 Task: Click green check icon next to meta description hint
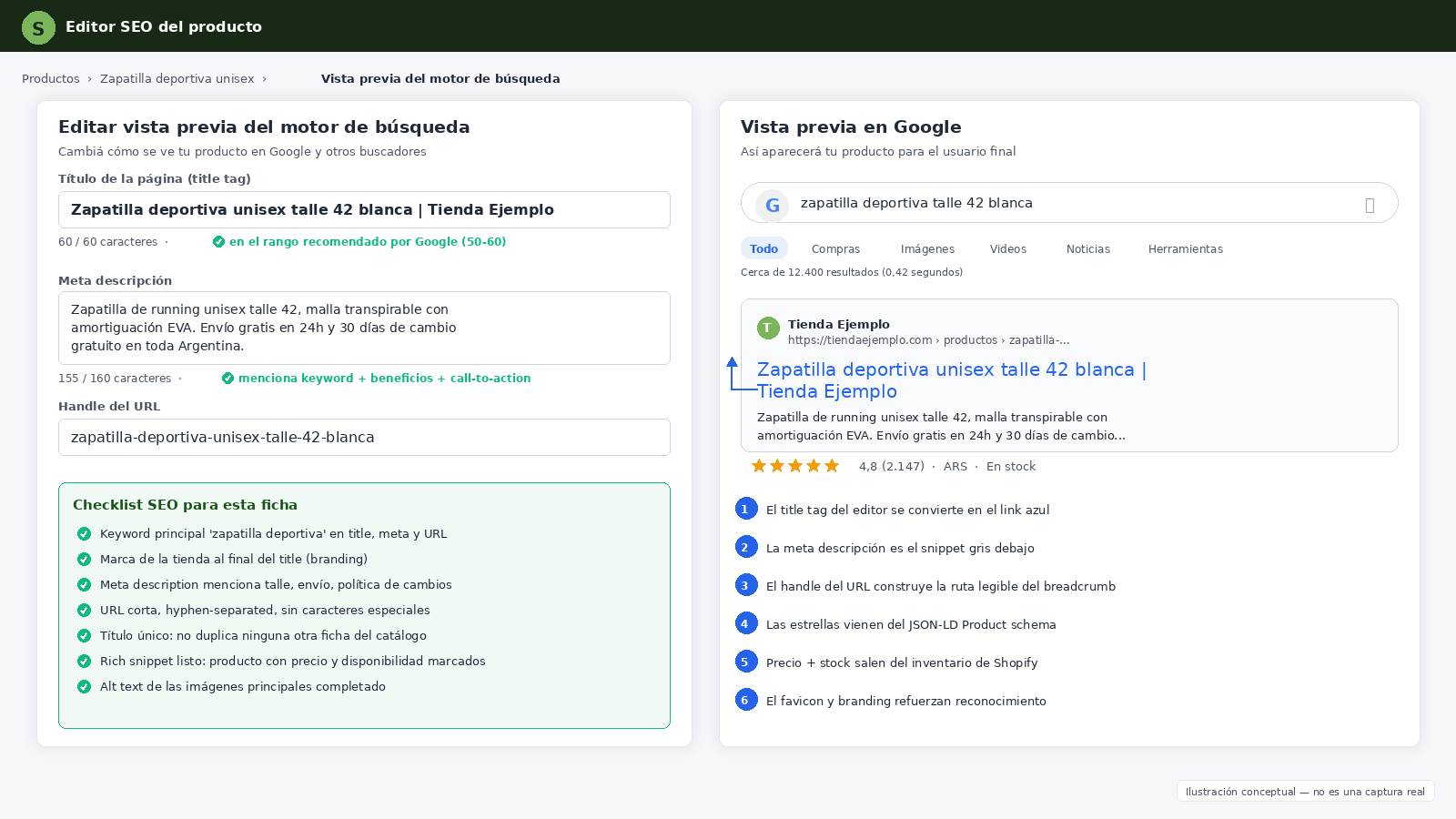227,379
